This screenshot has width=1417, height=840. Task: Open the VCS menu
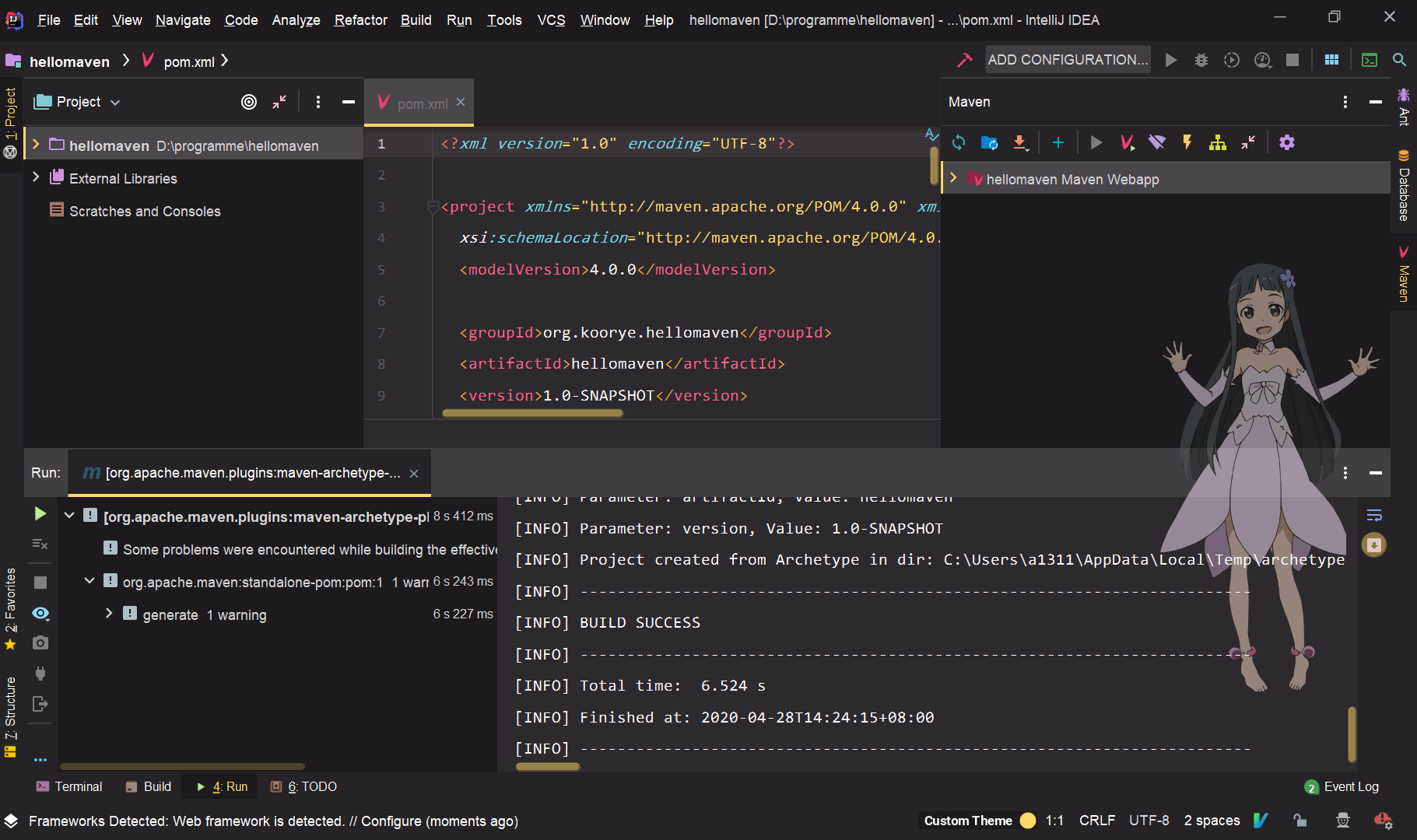[x=551, y=19]
